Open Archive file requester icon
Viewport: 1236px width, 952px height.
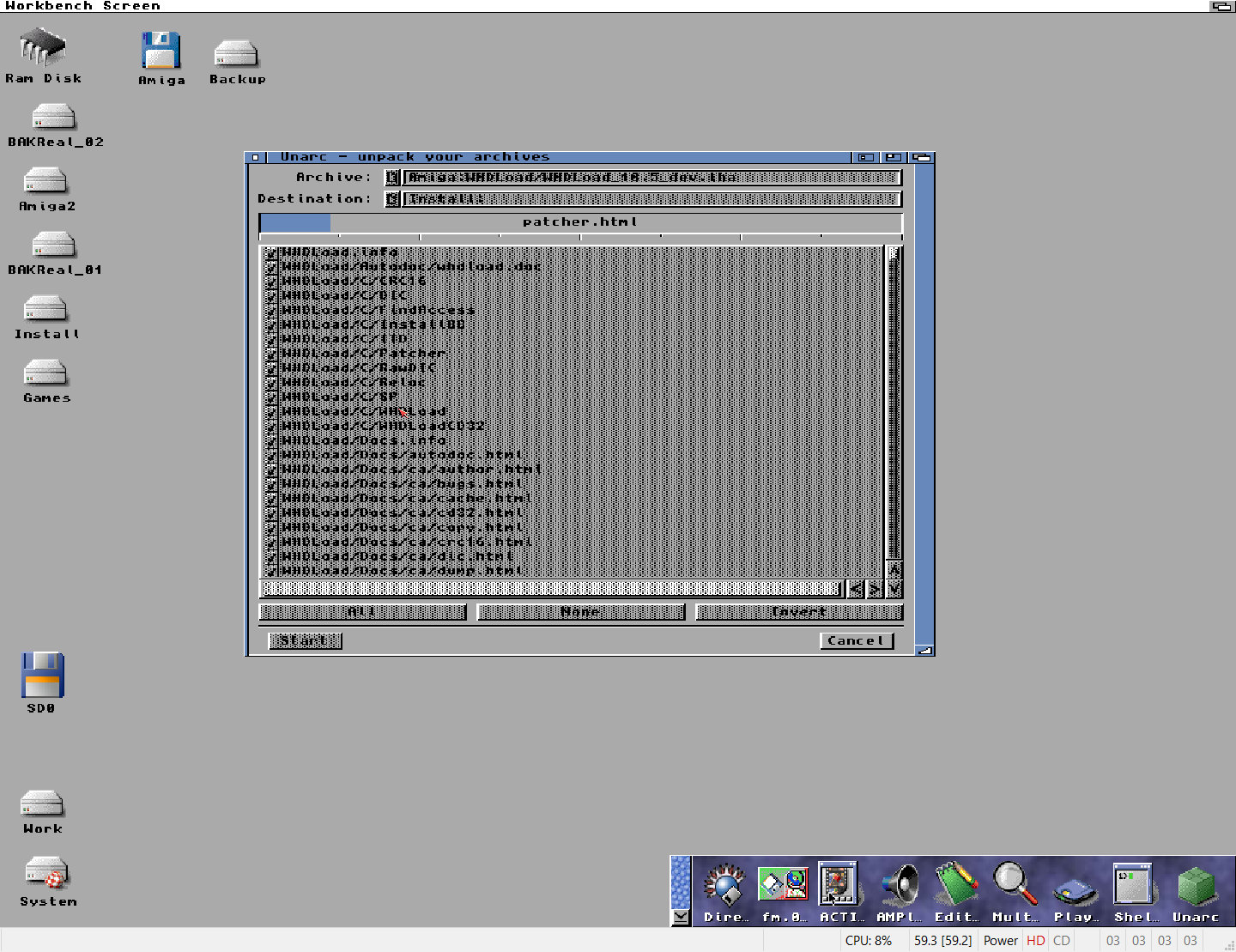click(391, 178)
